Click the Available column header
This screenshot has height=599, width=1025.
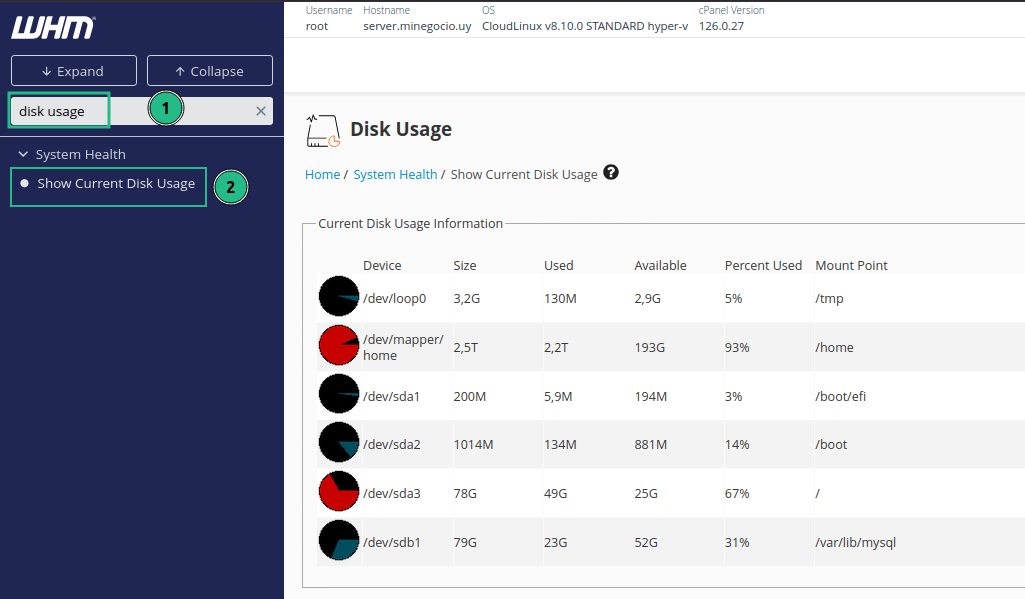660,265
